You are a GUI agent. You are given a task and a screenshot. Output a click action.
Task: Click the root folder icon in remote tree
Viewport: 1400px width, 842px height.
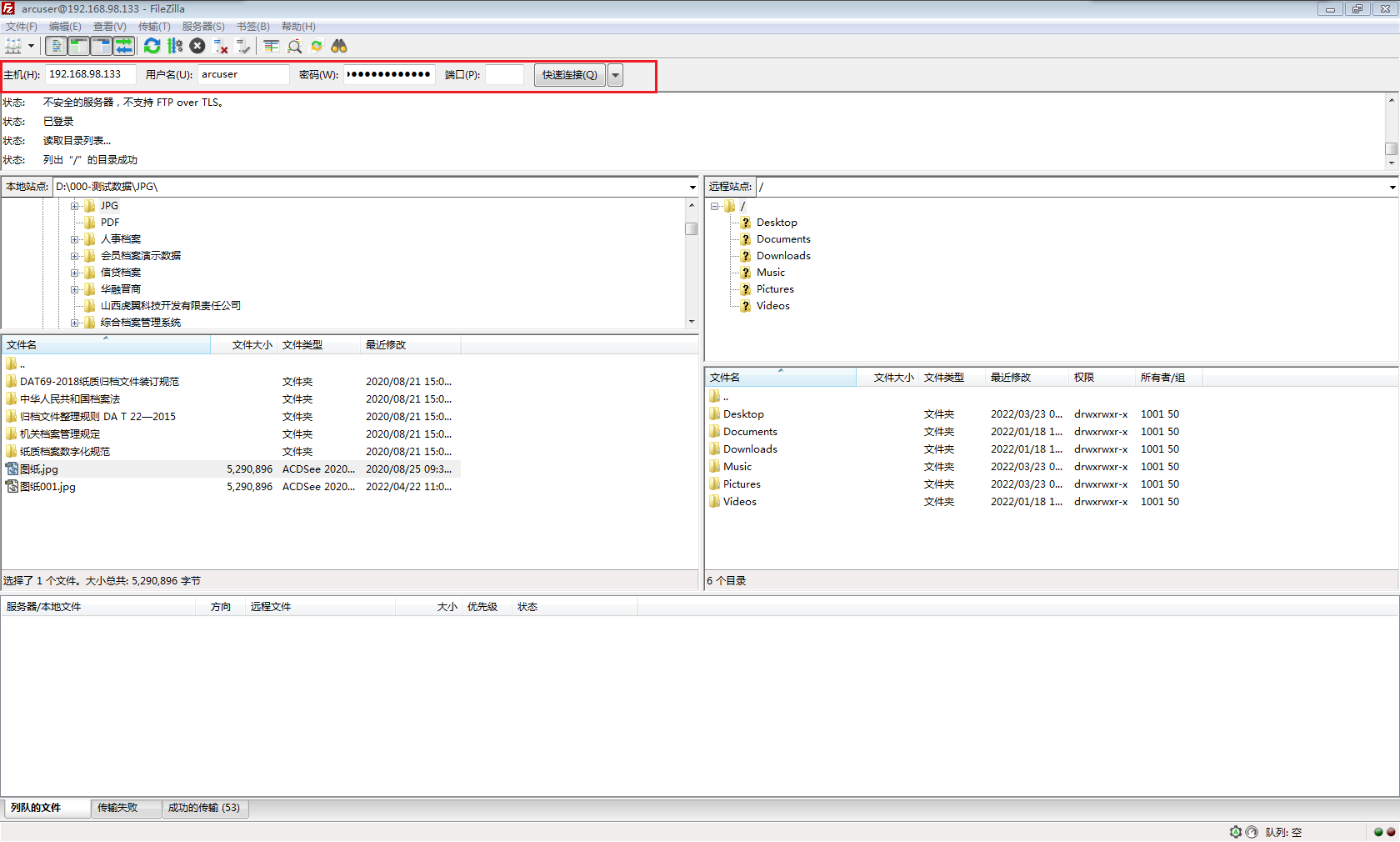730,206
